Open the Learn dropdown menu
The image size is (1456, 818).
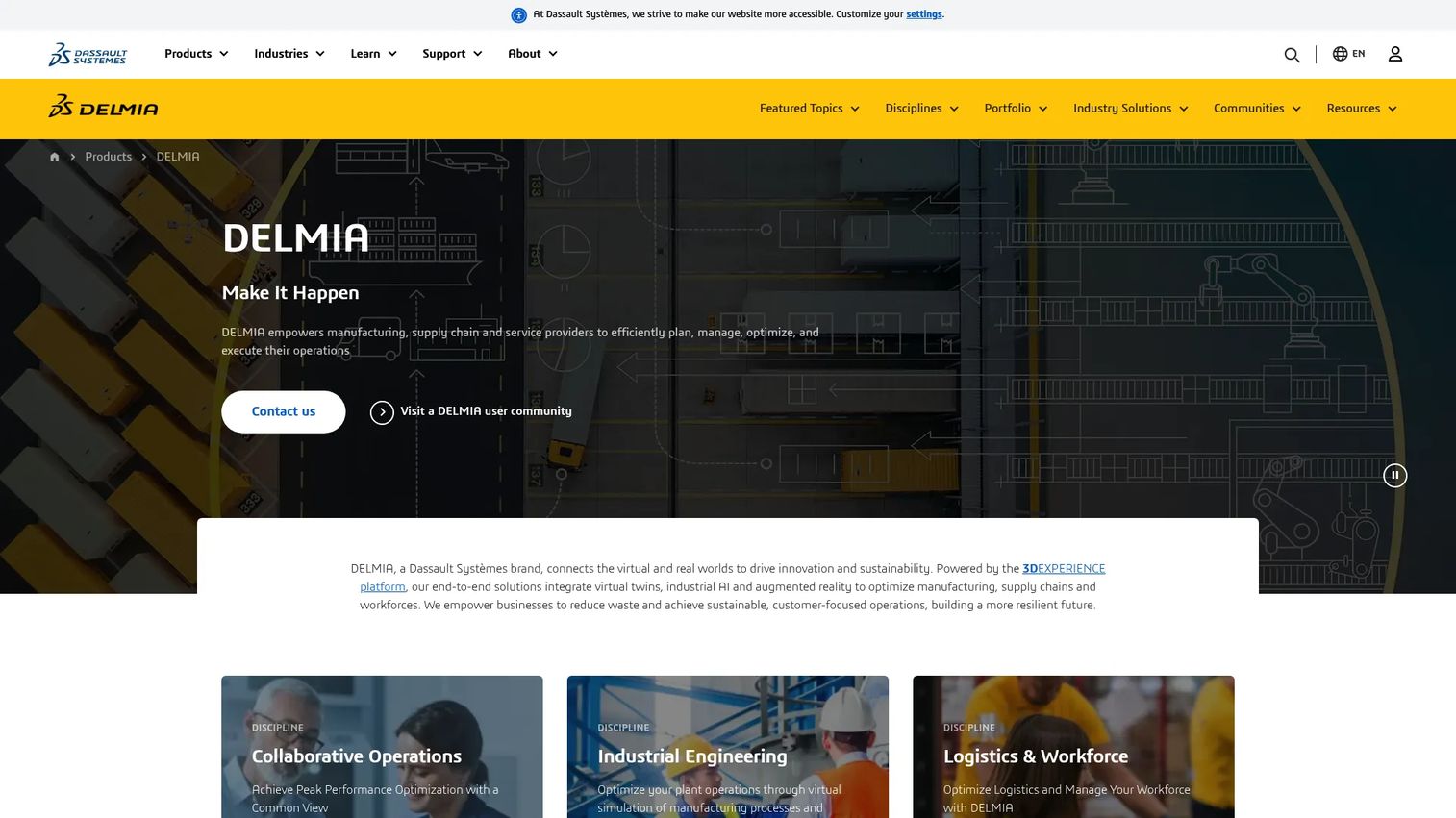tap(373, 54)
